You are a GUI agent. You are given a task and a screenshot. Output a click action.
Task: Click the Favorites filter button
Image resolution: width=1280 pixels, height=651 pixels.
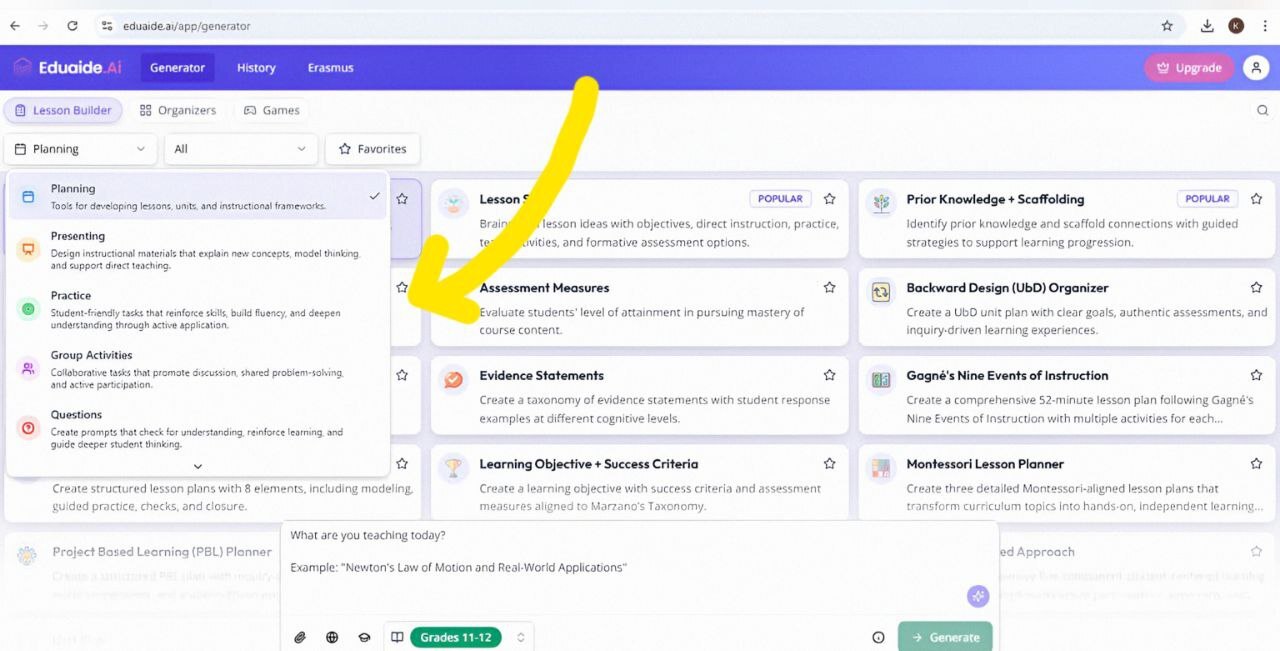pyautogui.click(x=372, y=149)
